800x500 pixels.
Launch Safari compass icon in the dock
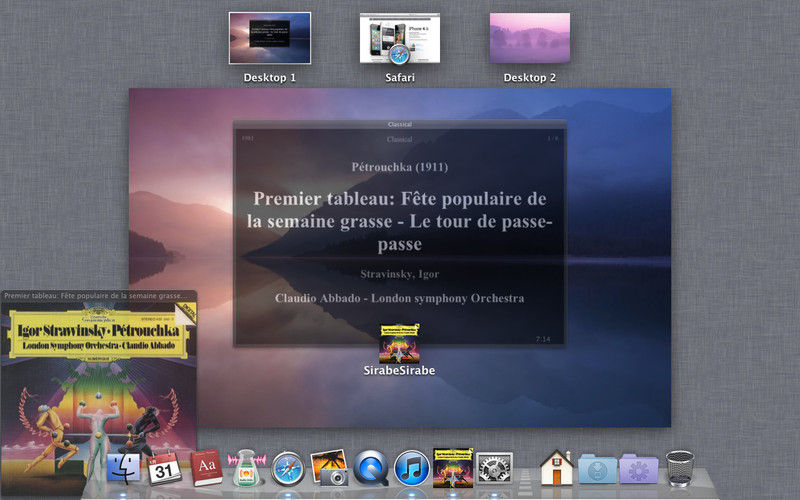point(287,468)
